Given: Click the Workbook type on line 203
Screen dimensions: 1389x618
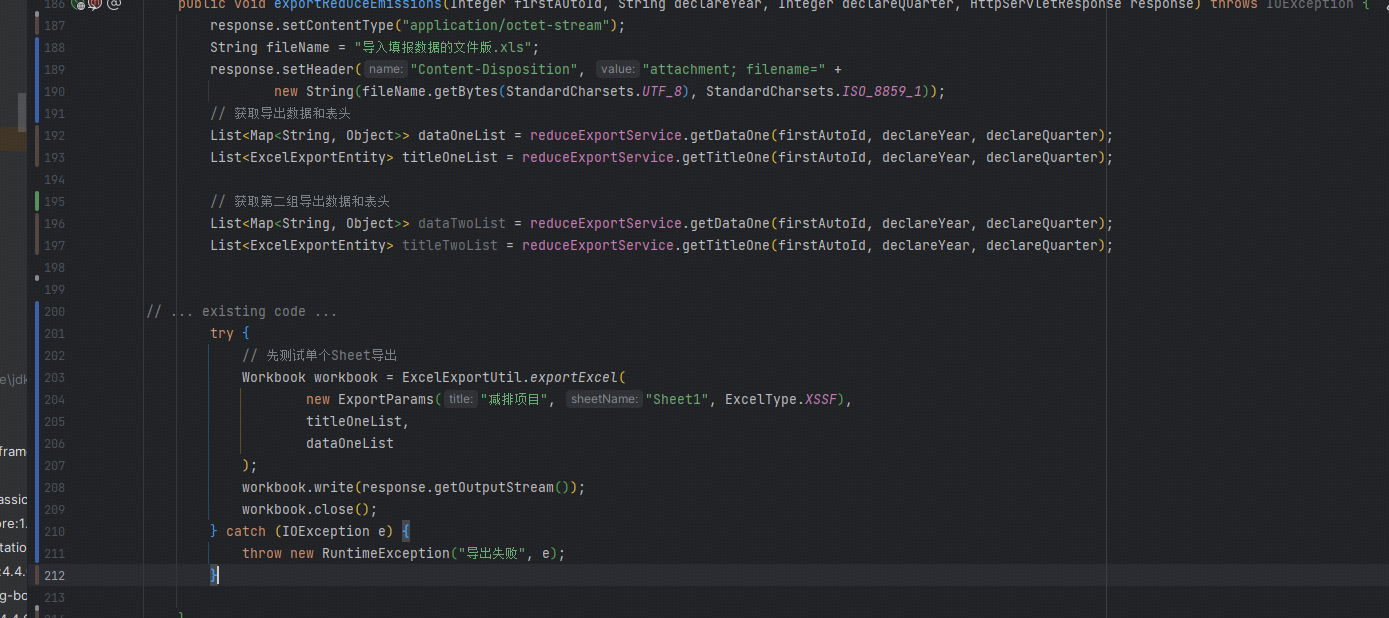Looking at the screenshot, I should (x=274, y=377).
